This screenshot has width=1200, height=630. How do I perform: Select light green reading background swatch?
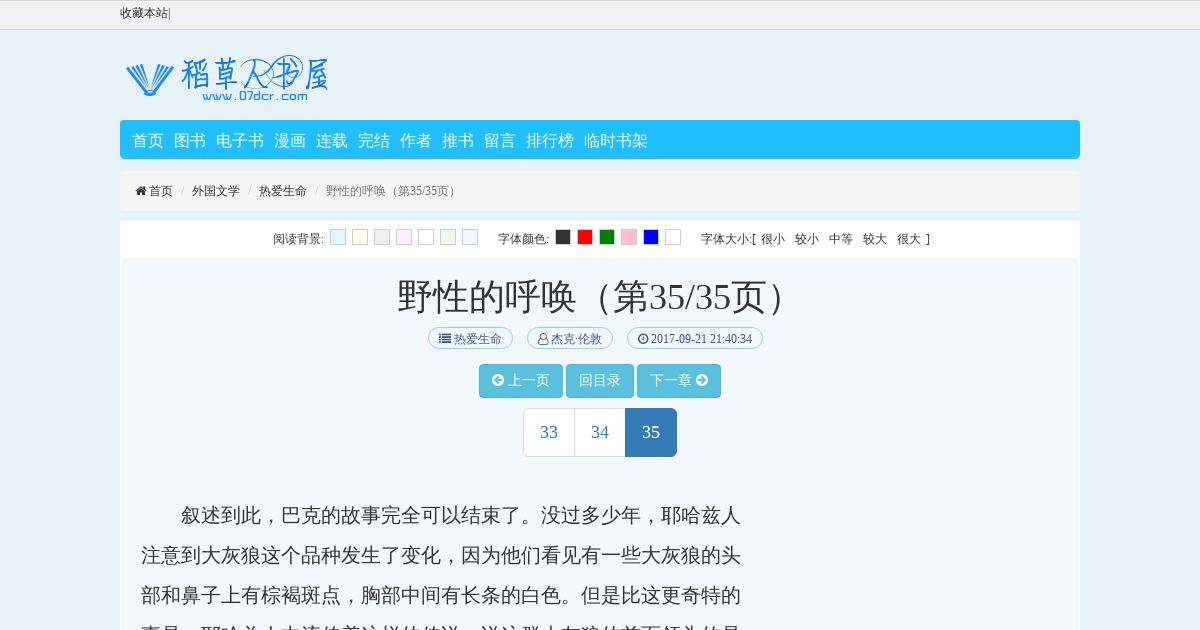448,237
